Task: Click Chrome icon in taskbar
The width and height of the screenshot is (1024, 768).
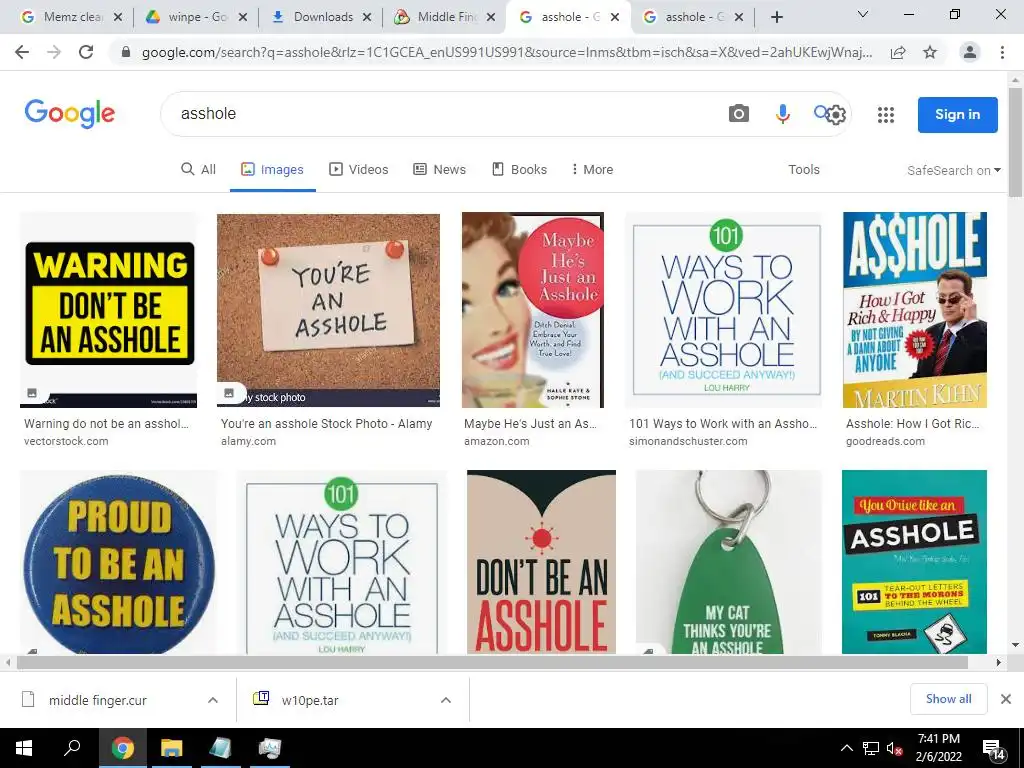Action: tap(122, 748)
